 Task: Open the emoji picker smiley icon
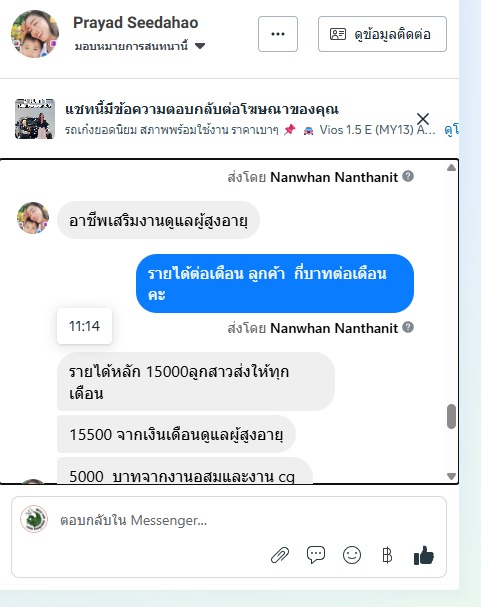click(352, 555)
